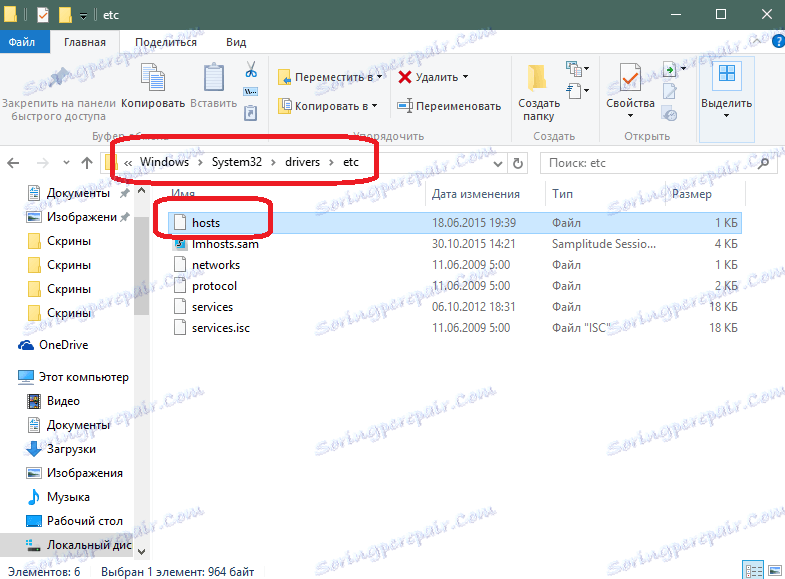This screenshot has width=785, height=579.
Task: Open the Customize Quick Access Toolbar dropdown
Action: pos(83,16)
